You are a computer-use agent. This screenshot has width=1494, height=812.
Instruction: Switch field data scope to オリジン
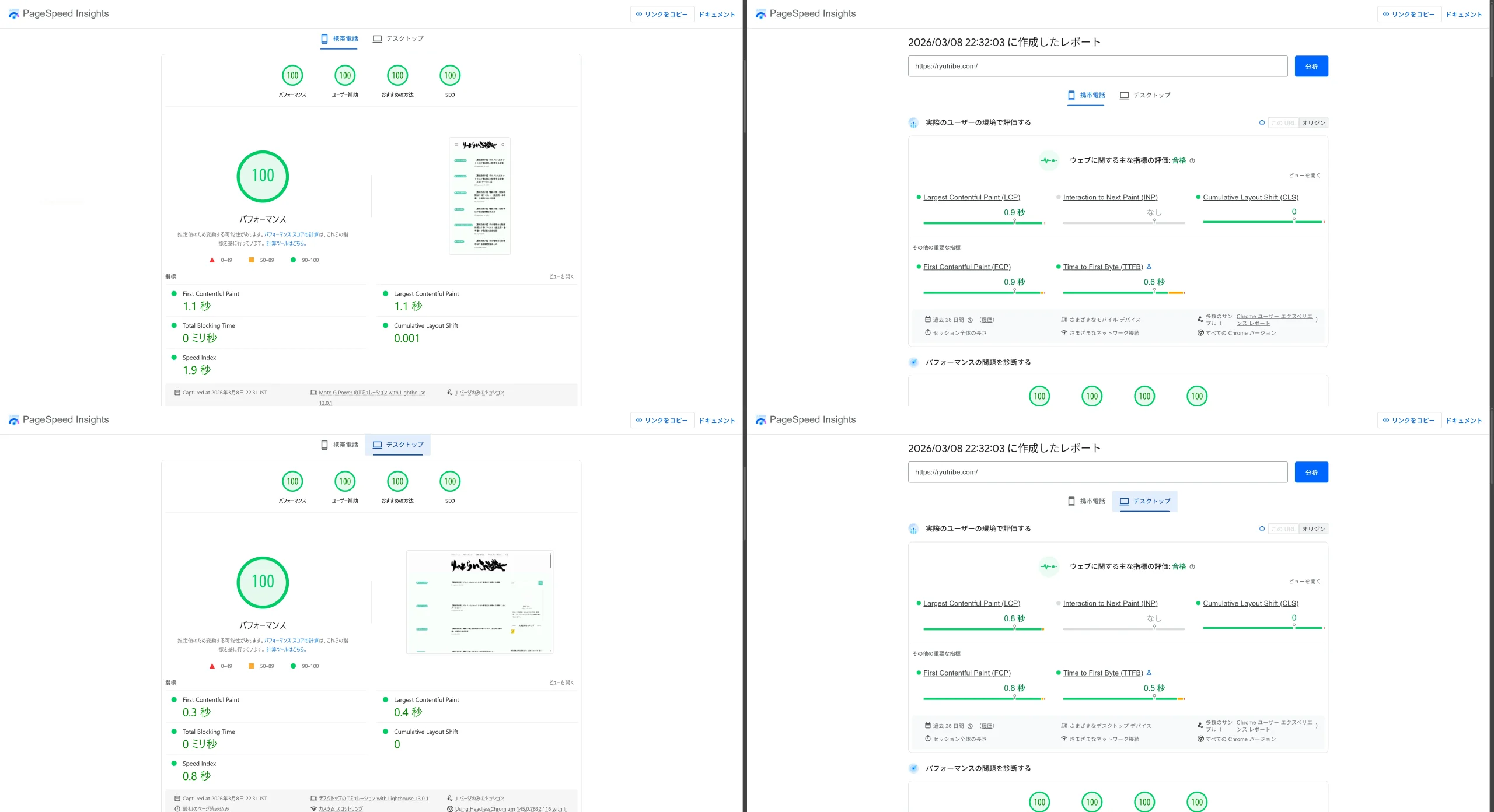point(1313,123)
